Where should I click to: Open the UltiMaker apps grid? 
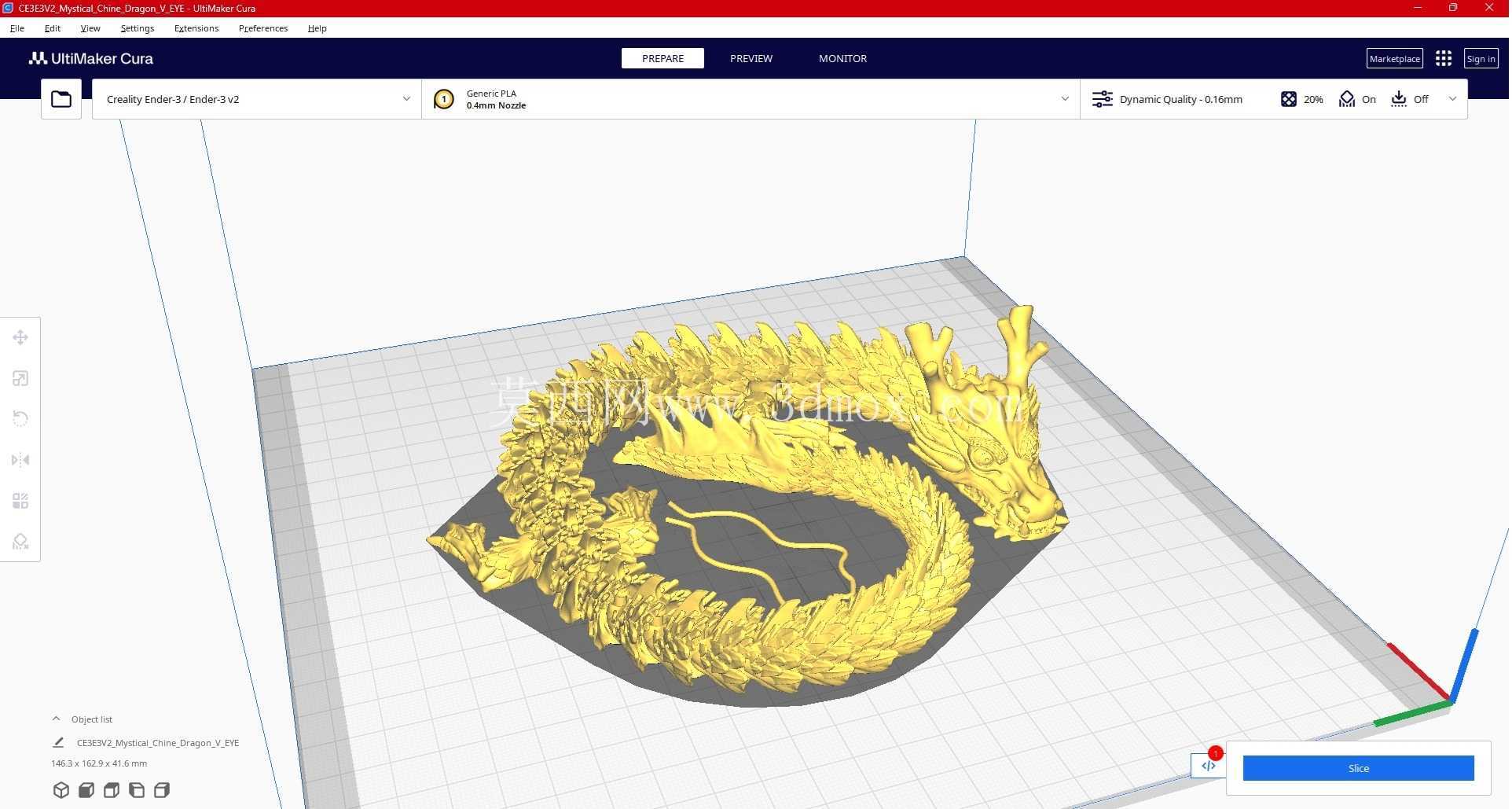click(x=1443, y=58)
